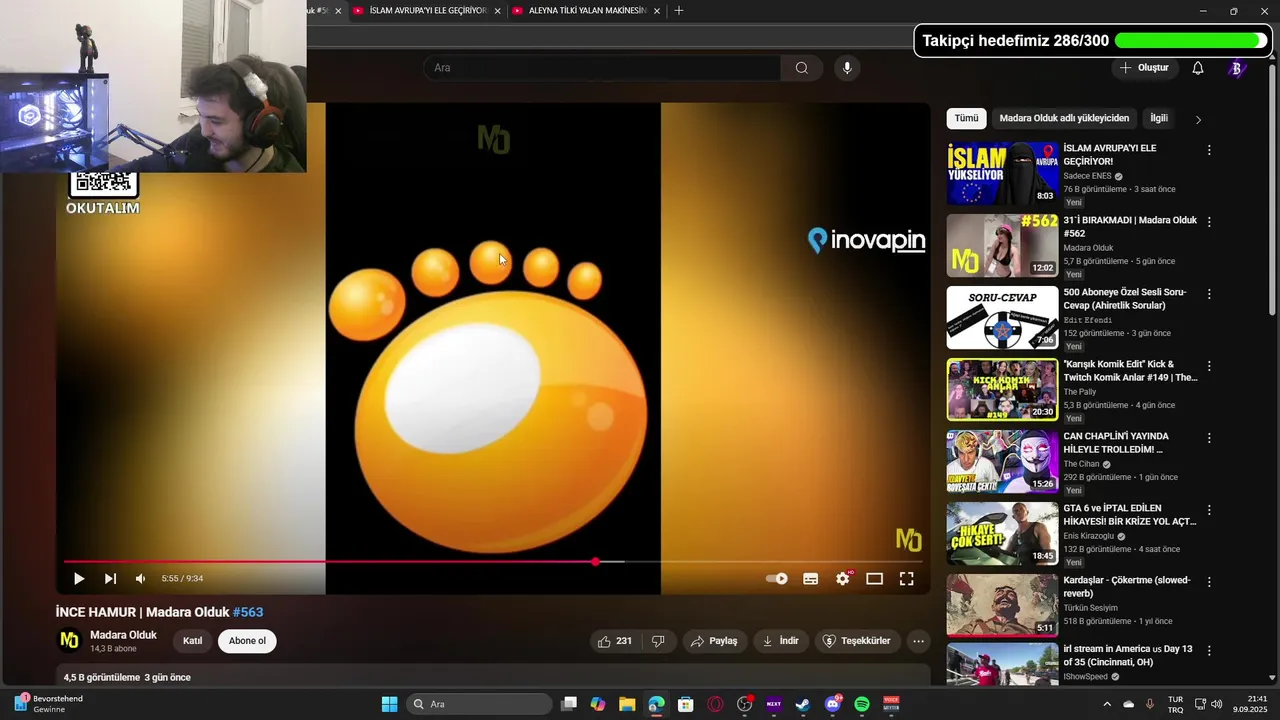Close the İSLAM AVRUPA'YI ELE GEÇİRİYOR tab
The image size is (1280, 720).
497,11
